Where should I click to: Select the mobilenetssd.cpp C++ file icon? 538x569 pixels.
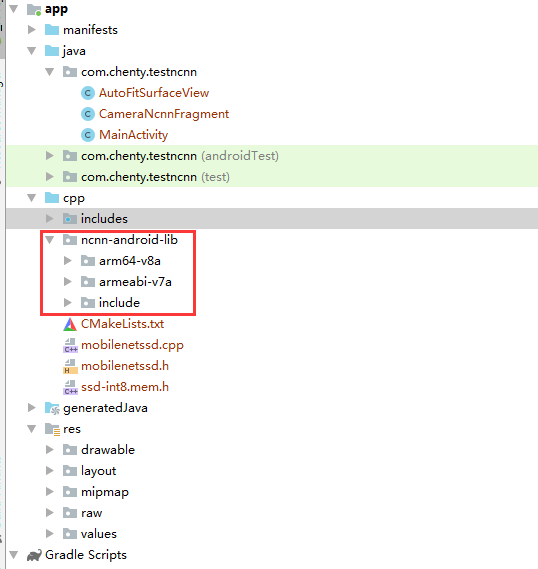pos(70,345)
